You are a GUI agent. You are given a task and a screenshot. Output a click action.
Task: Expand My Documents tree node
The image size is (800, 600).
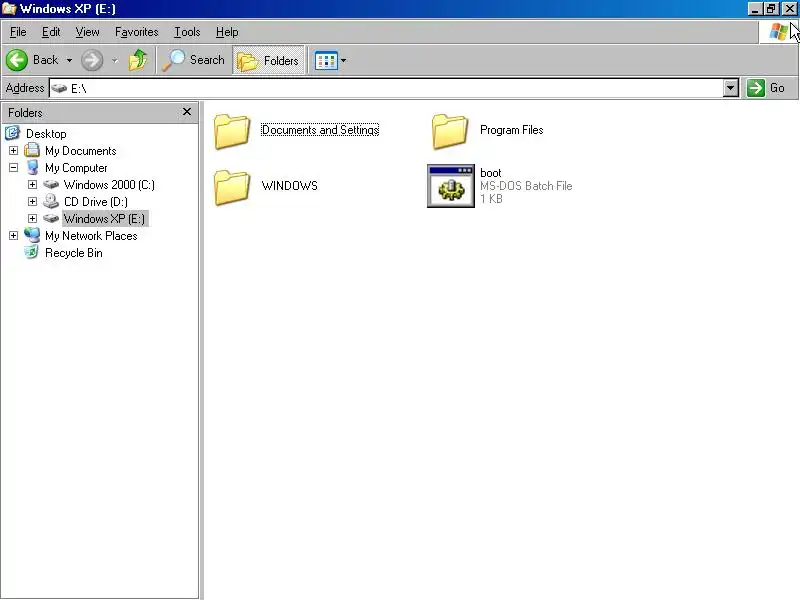(x=14, y=151)
